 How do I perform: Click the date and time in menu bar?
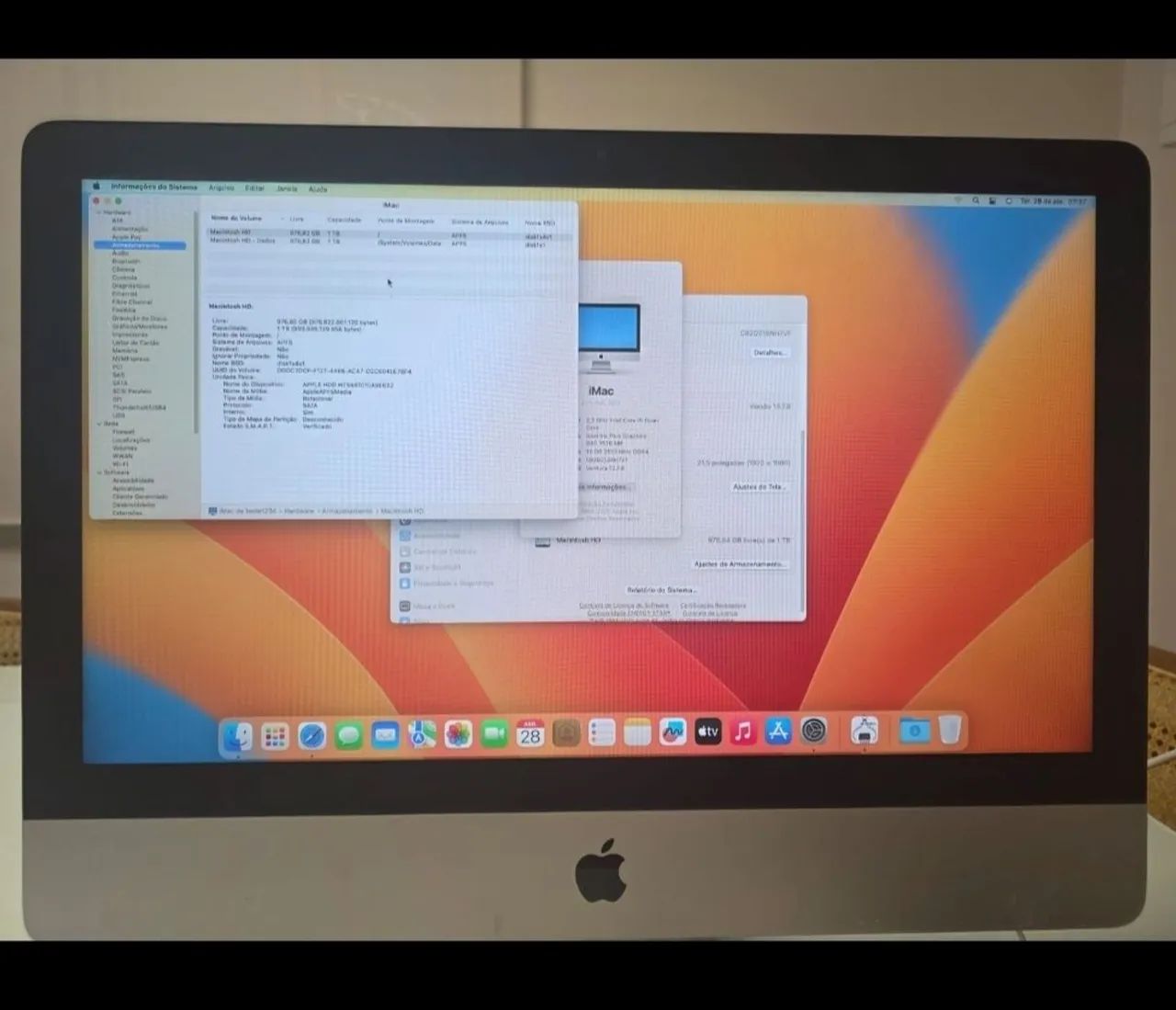coord(1053,201)
